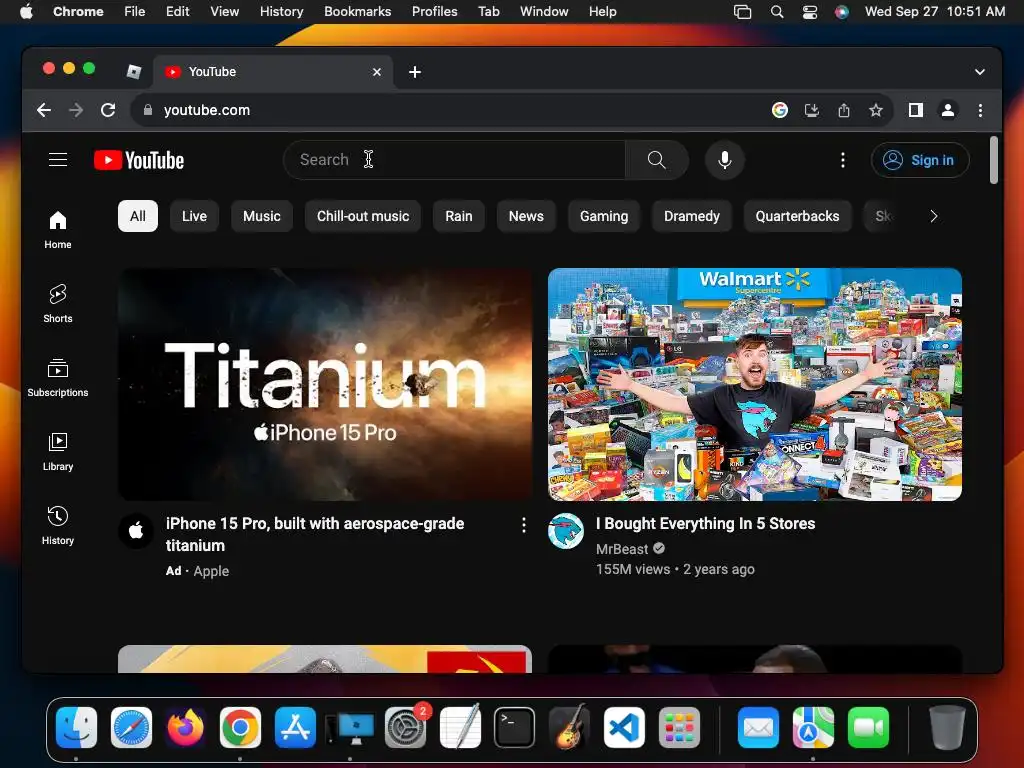Click the Apple channel avatar
Screen dimensions: 1024x768
136,530
